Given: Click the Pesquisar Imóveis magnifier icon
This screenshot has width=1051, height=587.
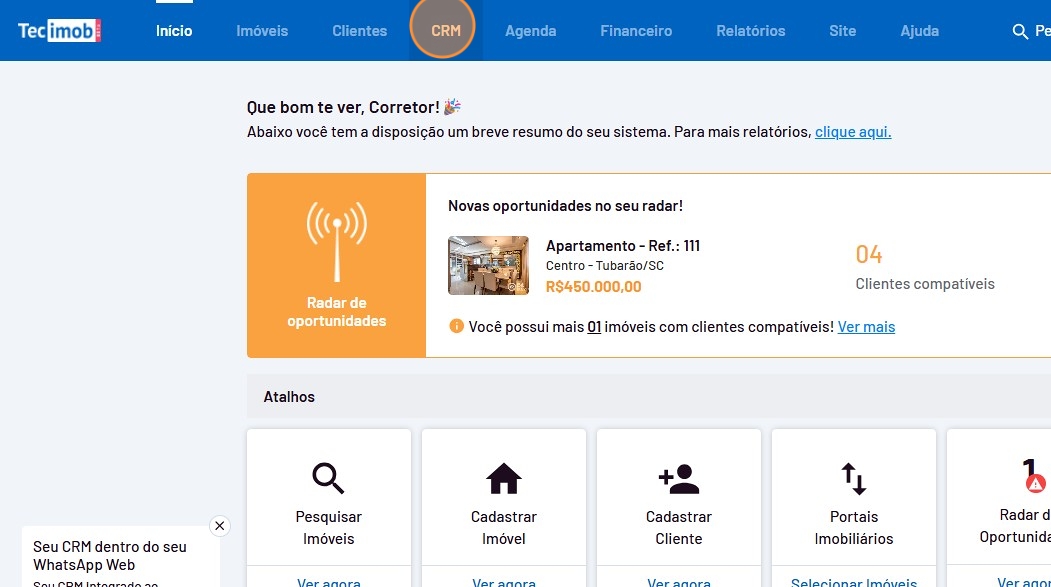Looking at the screenshot, I should click(x=328, y=479).
